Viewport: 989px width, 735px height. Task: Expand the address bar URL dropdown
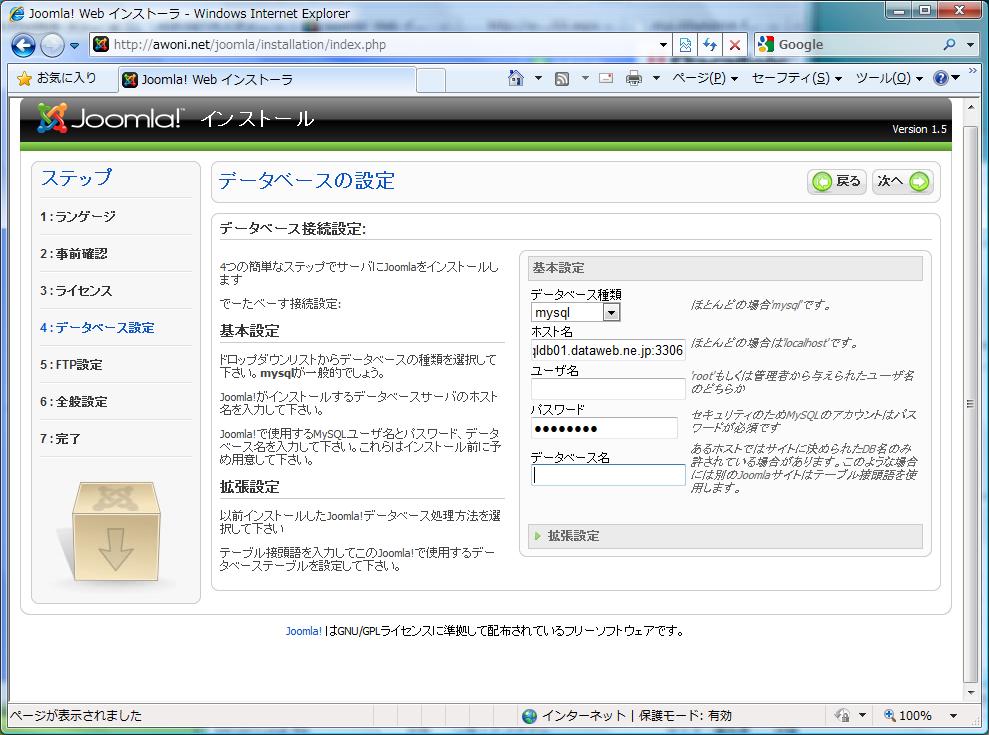coord(663,45)
